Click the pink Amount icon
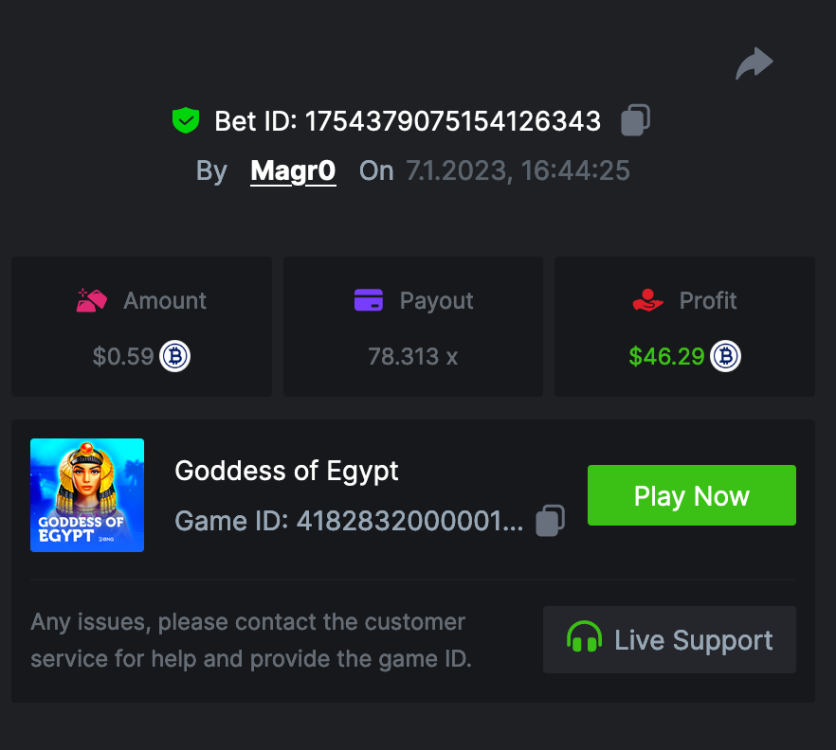 92,301
